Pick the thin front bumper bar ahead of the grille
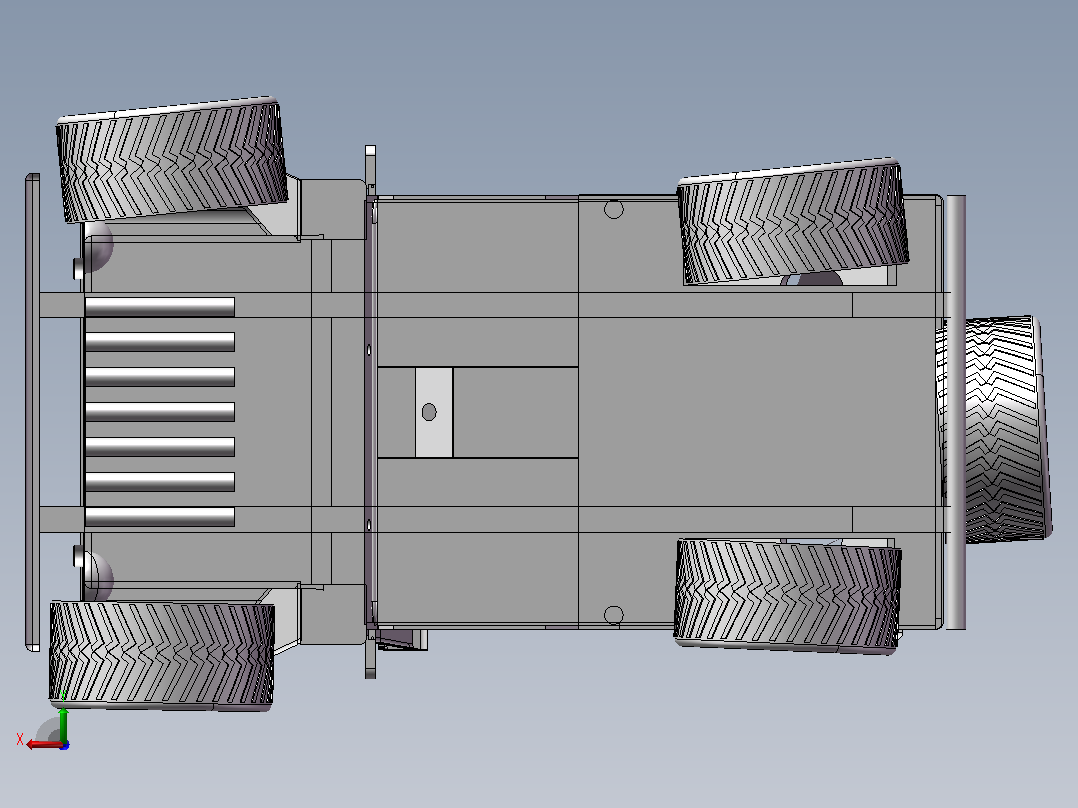The image size is (1078, 808). 32,412
